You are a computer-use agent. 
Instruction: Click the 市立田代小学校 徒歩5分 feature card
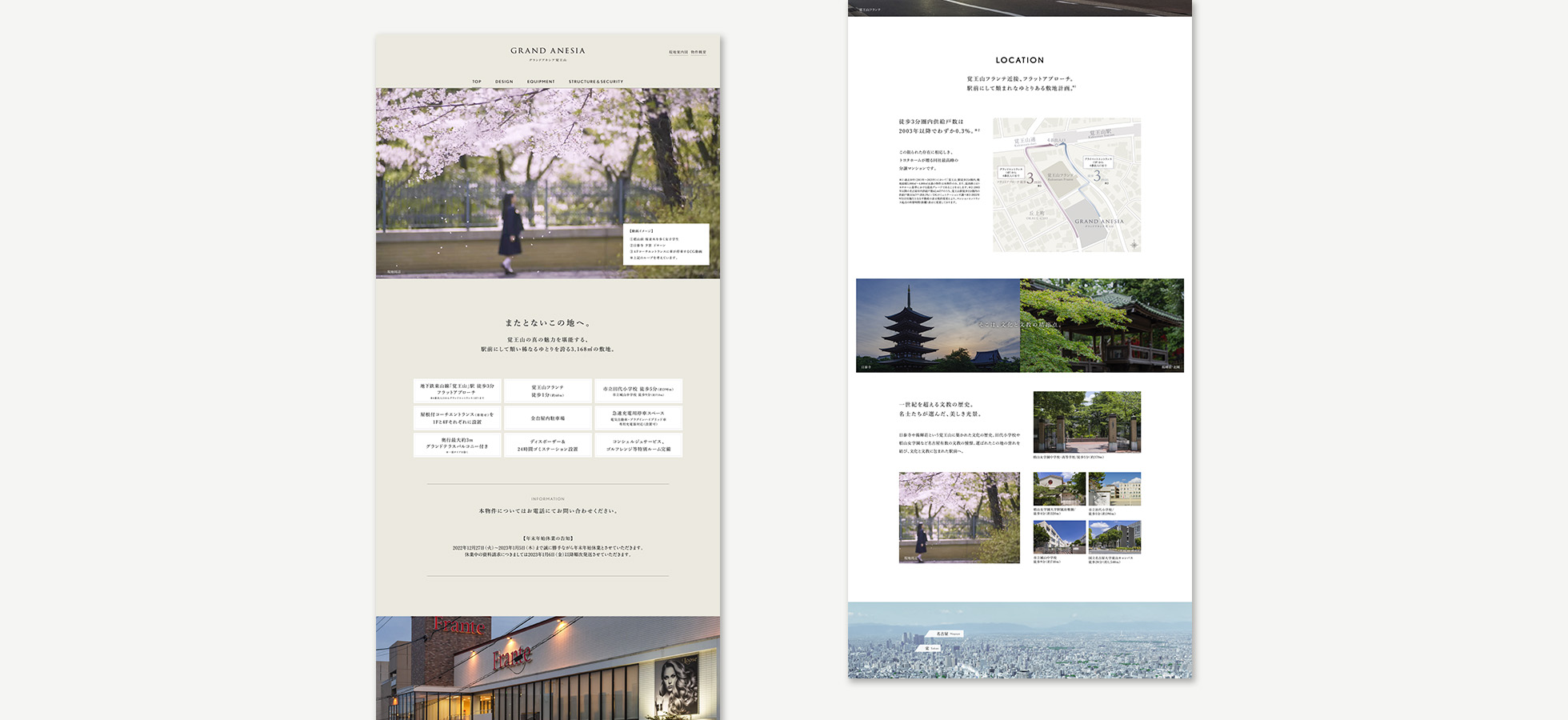638,390
